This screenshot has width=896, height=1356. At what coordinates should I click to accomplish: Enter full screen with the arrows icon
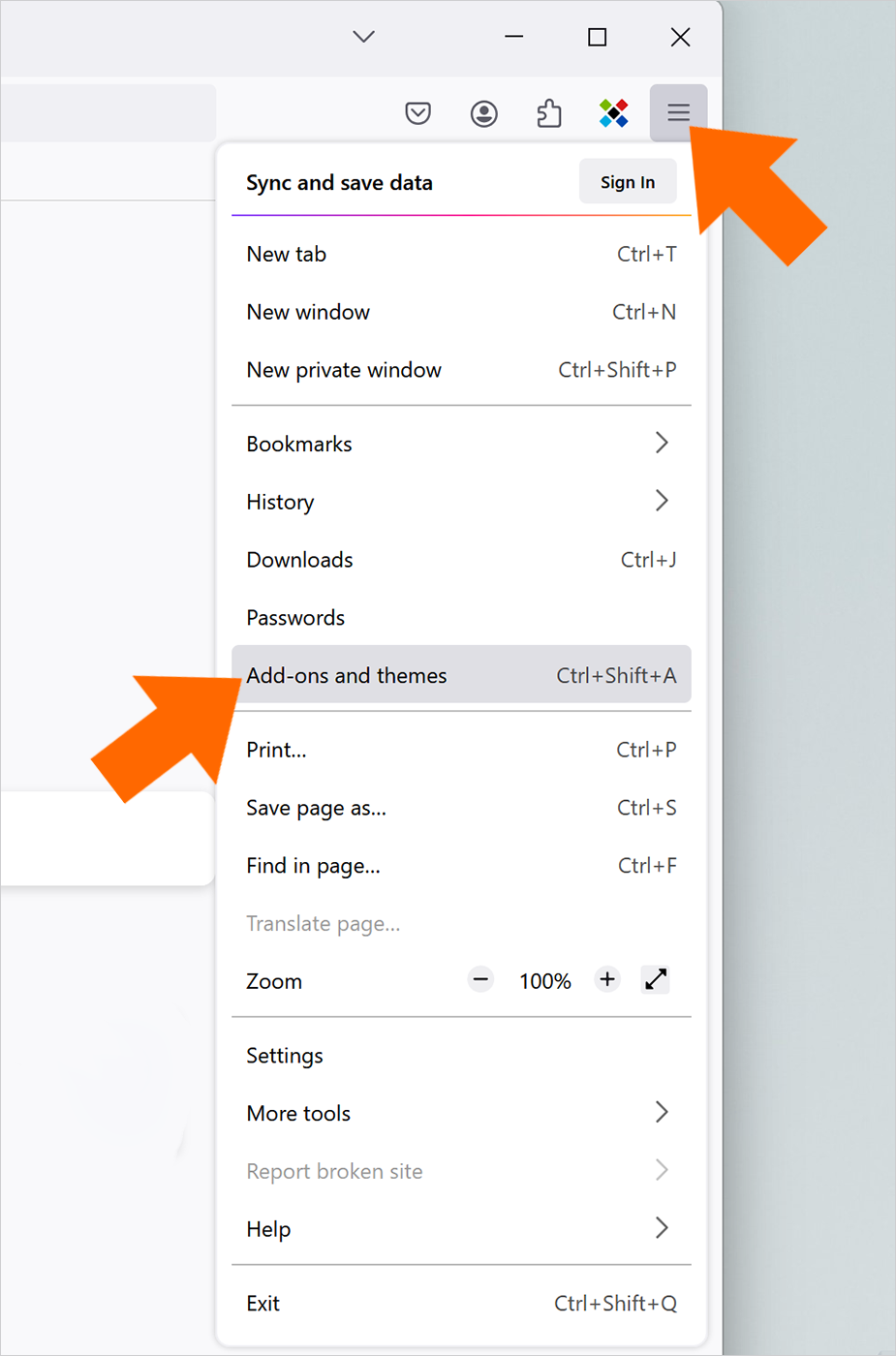(656, 980)
